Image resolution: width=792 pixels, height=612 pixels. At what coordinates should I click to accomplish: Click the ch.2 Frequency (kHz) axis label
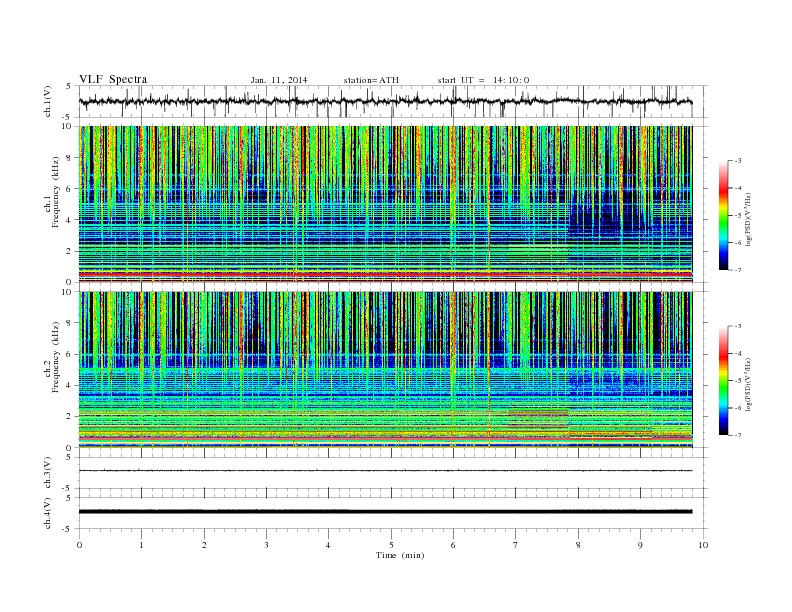(52, 371)
